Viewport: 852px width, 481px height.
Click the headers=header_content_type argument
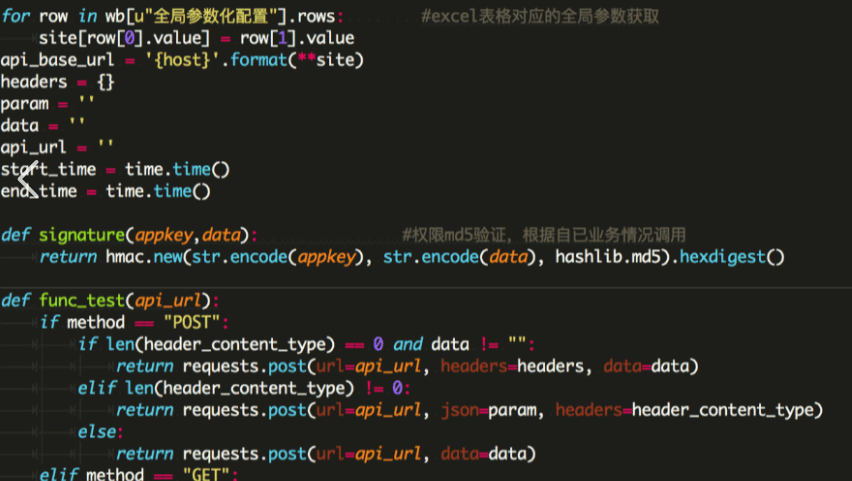[688, 410]
